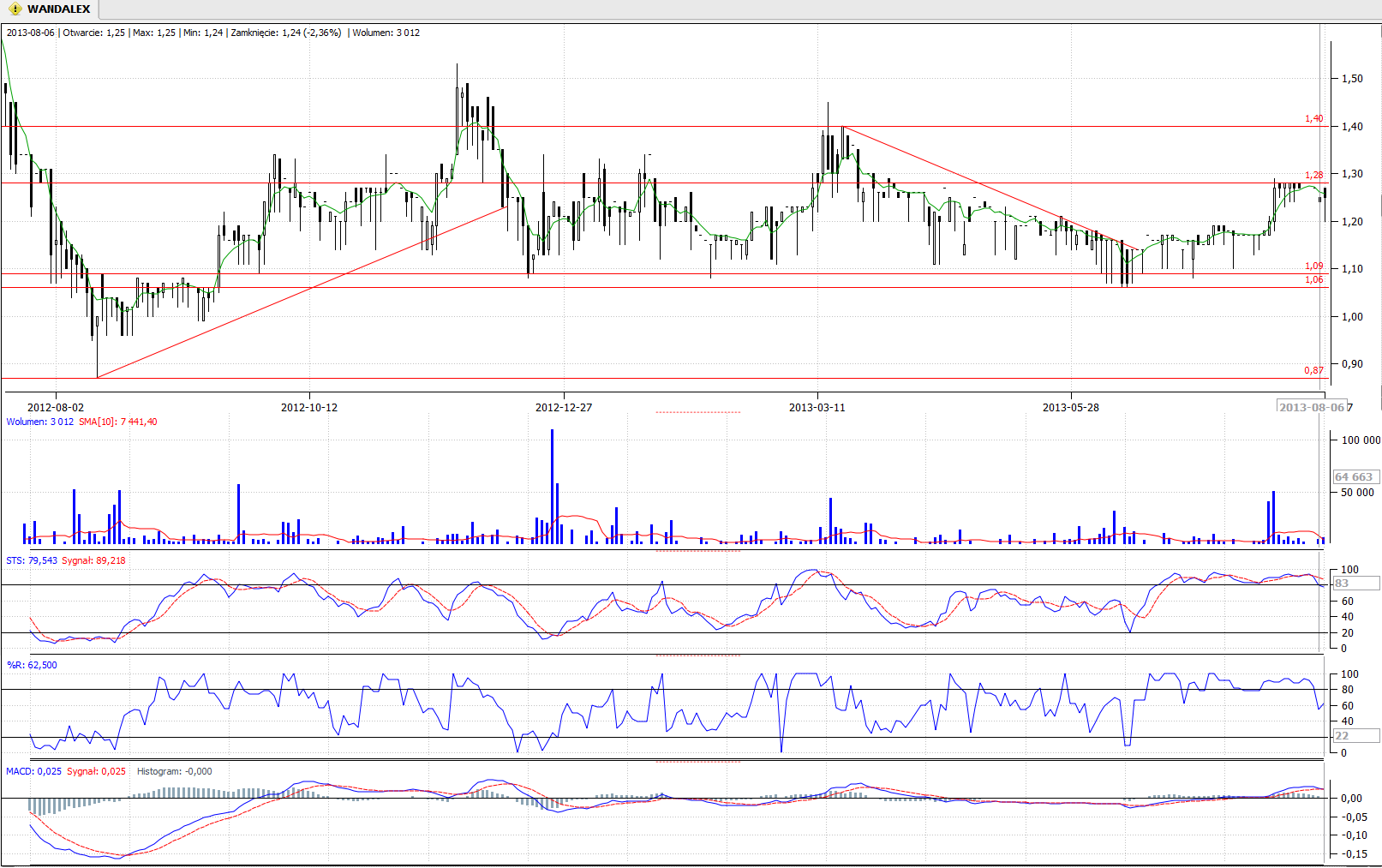Click the 0,90 price axis label
Screen dimensions: 1382x868
click(x=1352, y=363)
